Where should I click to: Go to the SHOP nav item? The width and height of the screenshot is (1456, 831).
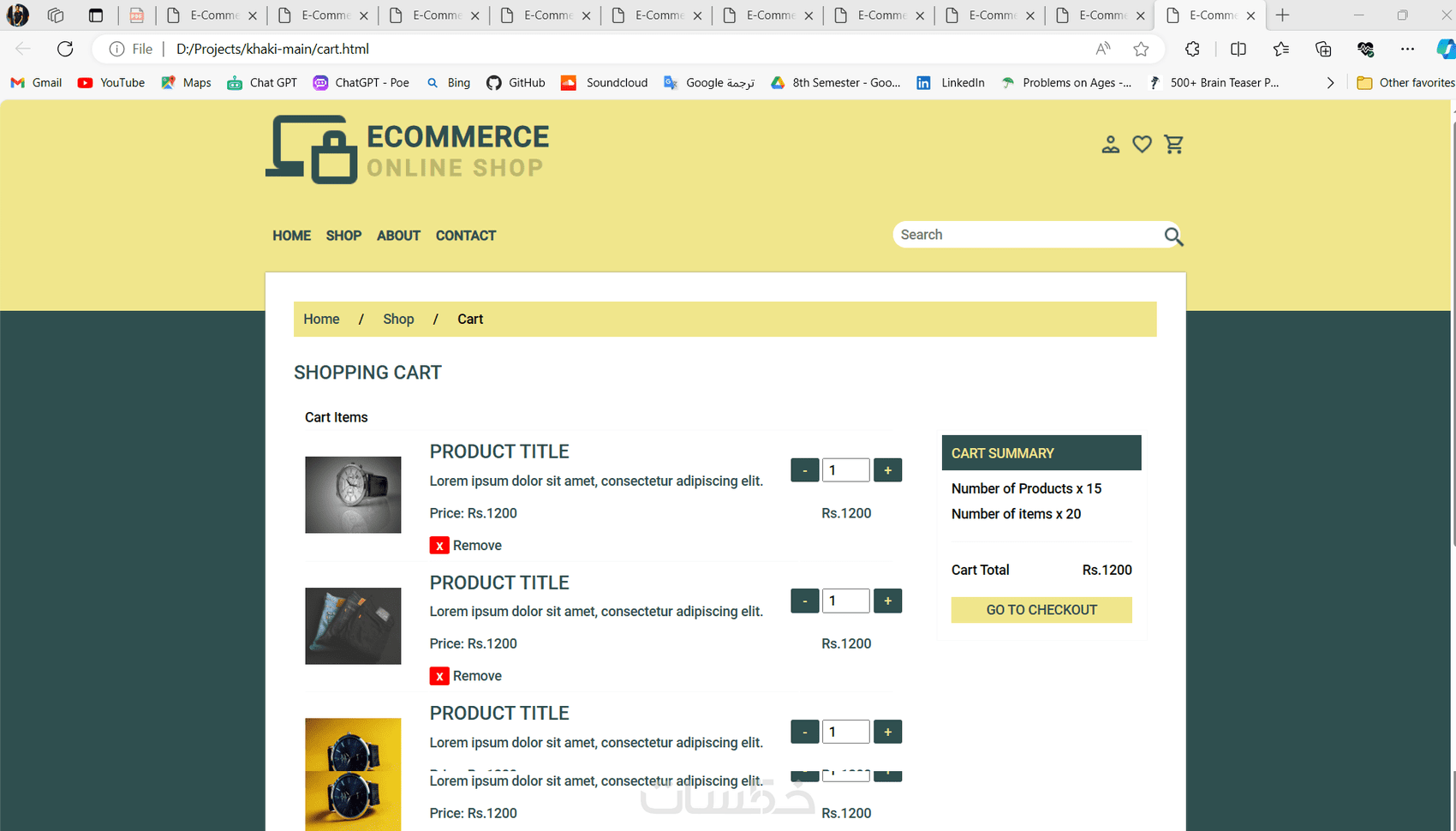pos(343,236)
